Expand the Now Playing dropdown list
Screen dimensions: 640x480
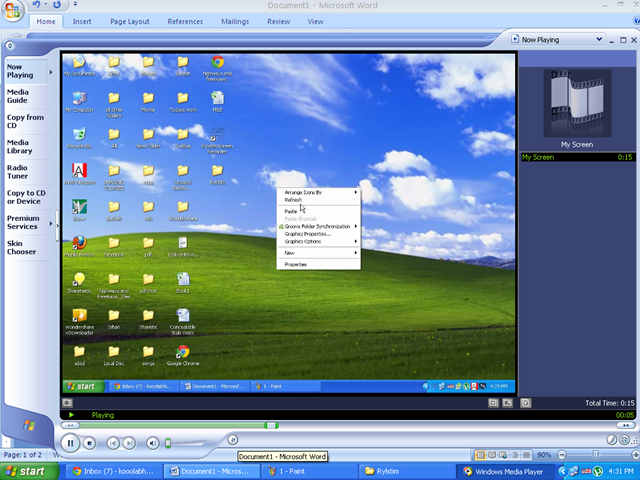tap(601, 40)
